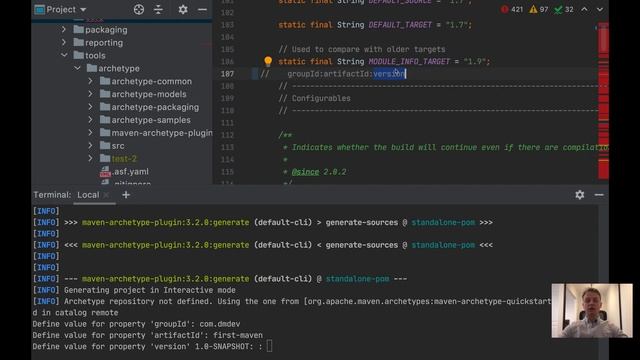This screenshot has width=640, height=360.
Task: Expand the reporting folder
Action: [x=64, y=42]
